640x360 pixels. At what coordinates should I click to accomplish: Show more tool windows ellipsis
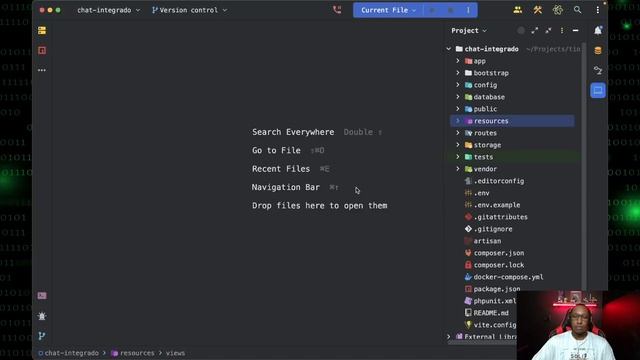tap(42, 70)
